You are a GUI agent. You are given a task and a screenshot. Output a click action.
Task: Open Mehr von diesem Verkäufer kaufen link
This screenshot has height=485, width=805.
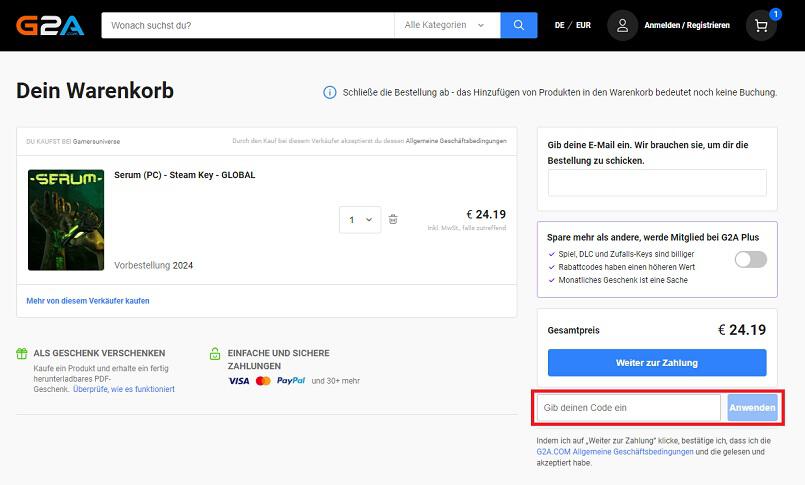click(88, 301)
